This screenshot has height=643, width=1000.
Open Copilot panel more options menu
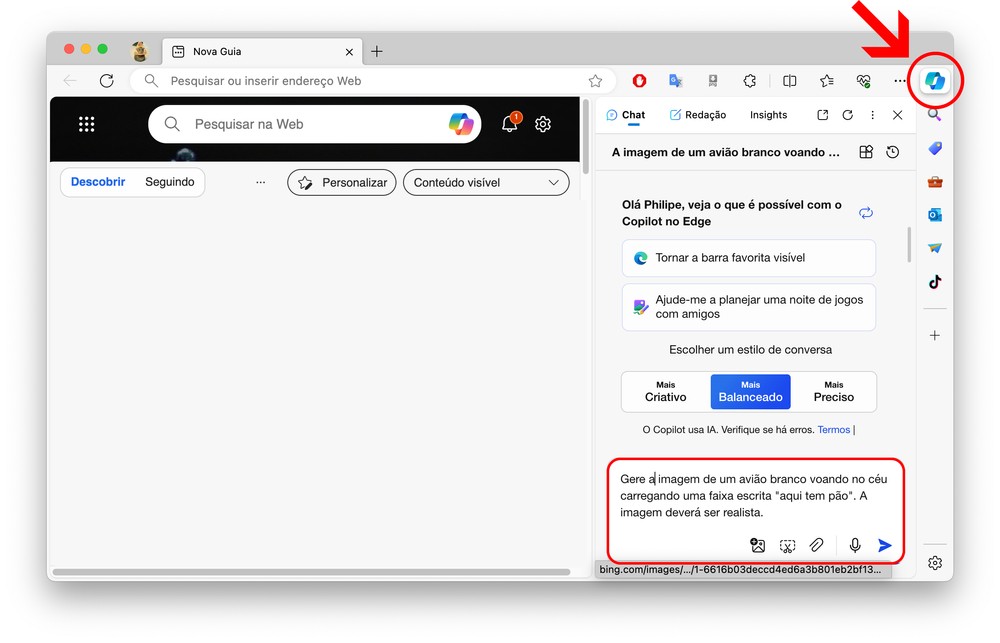pos(872,115)
